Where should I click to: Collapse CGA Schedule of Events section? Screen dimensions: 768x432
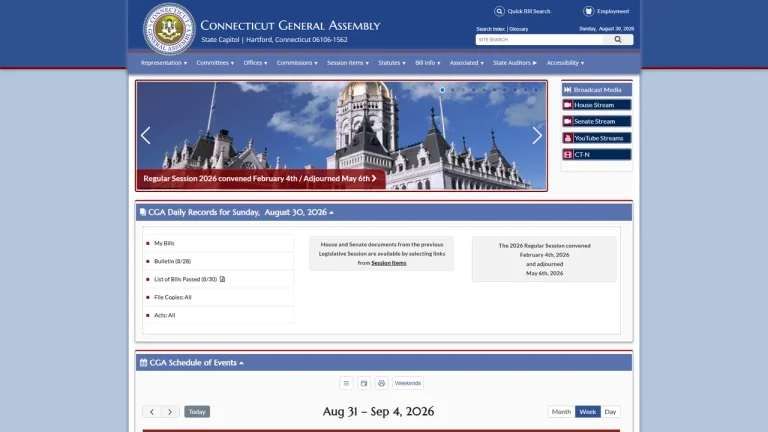241,363
